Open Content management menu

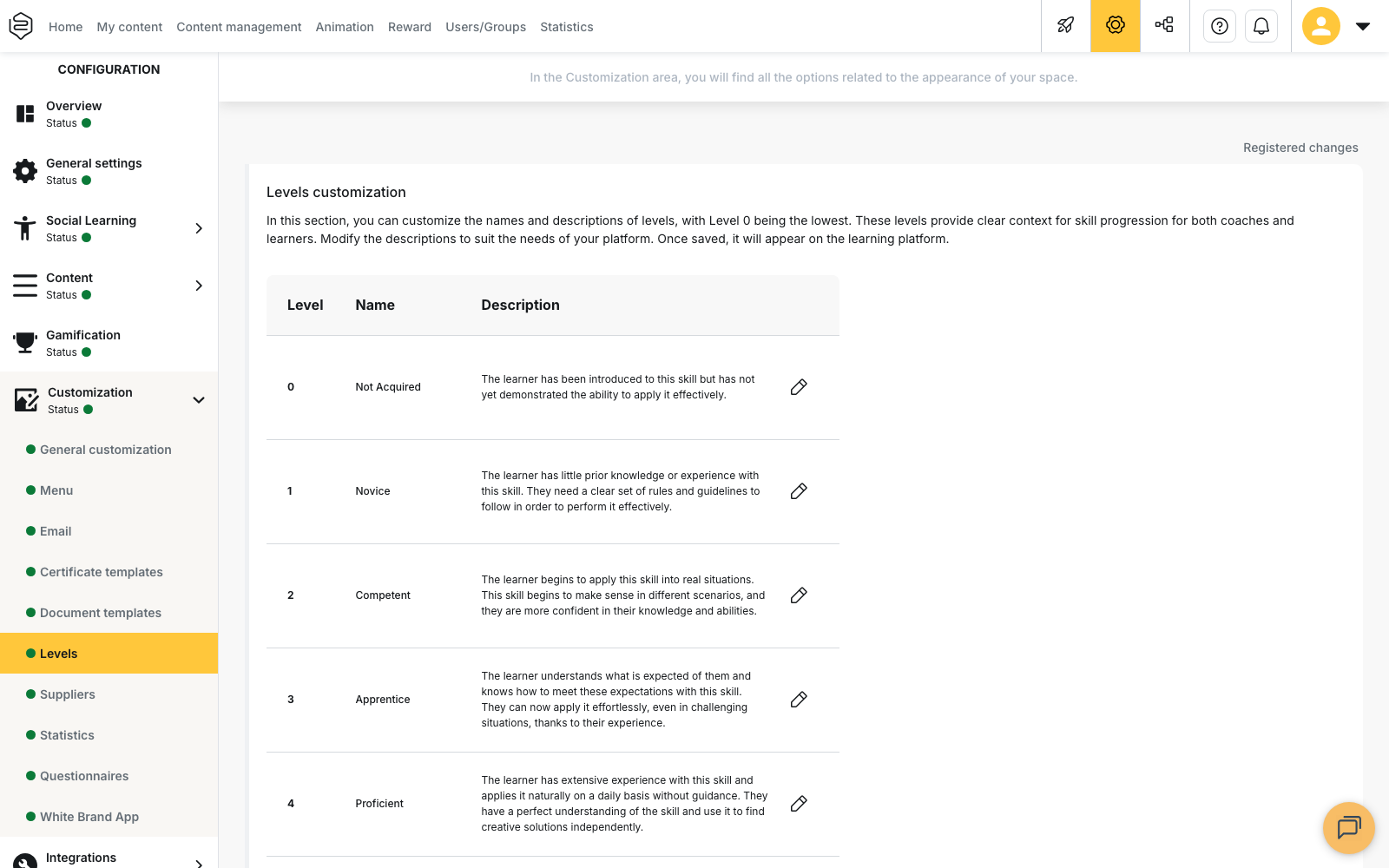click(x=239, y=27)
